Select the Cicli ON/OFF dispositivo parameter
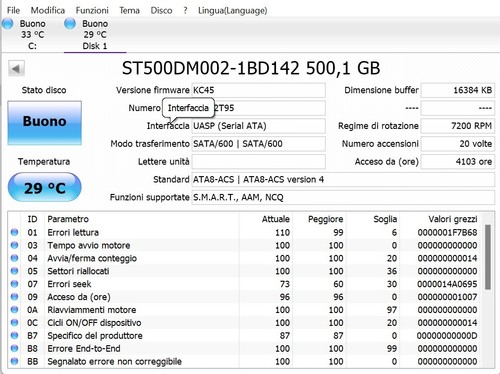Viewport: 500px width, 374px height. click(x=94, y=323)
